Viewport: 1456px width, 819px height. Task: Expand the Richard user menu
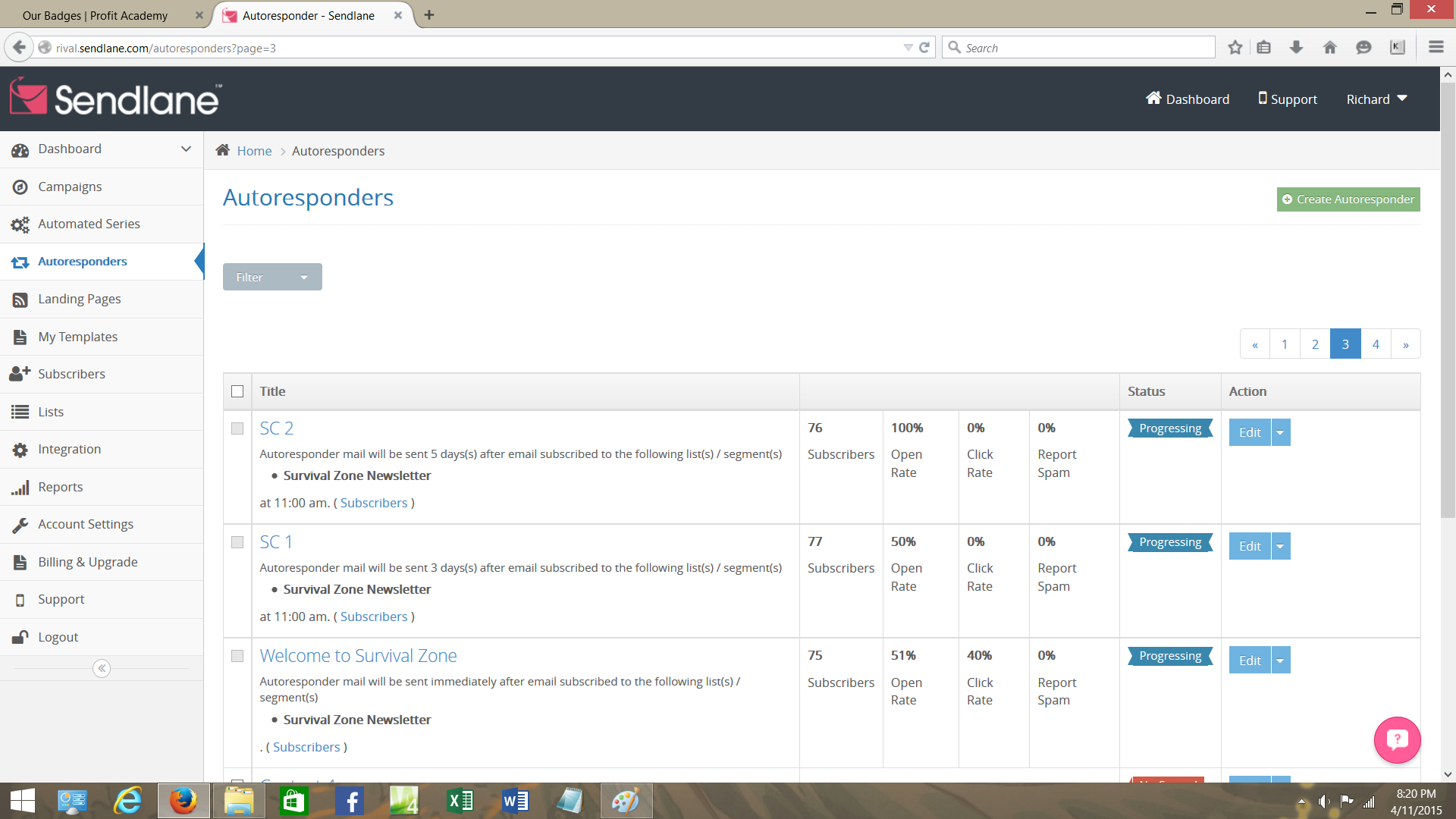(1376, 99)
